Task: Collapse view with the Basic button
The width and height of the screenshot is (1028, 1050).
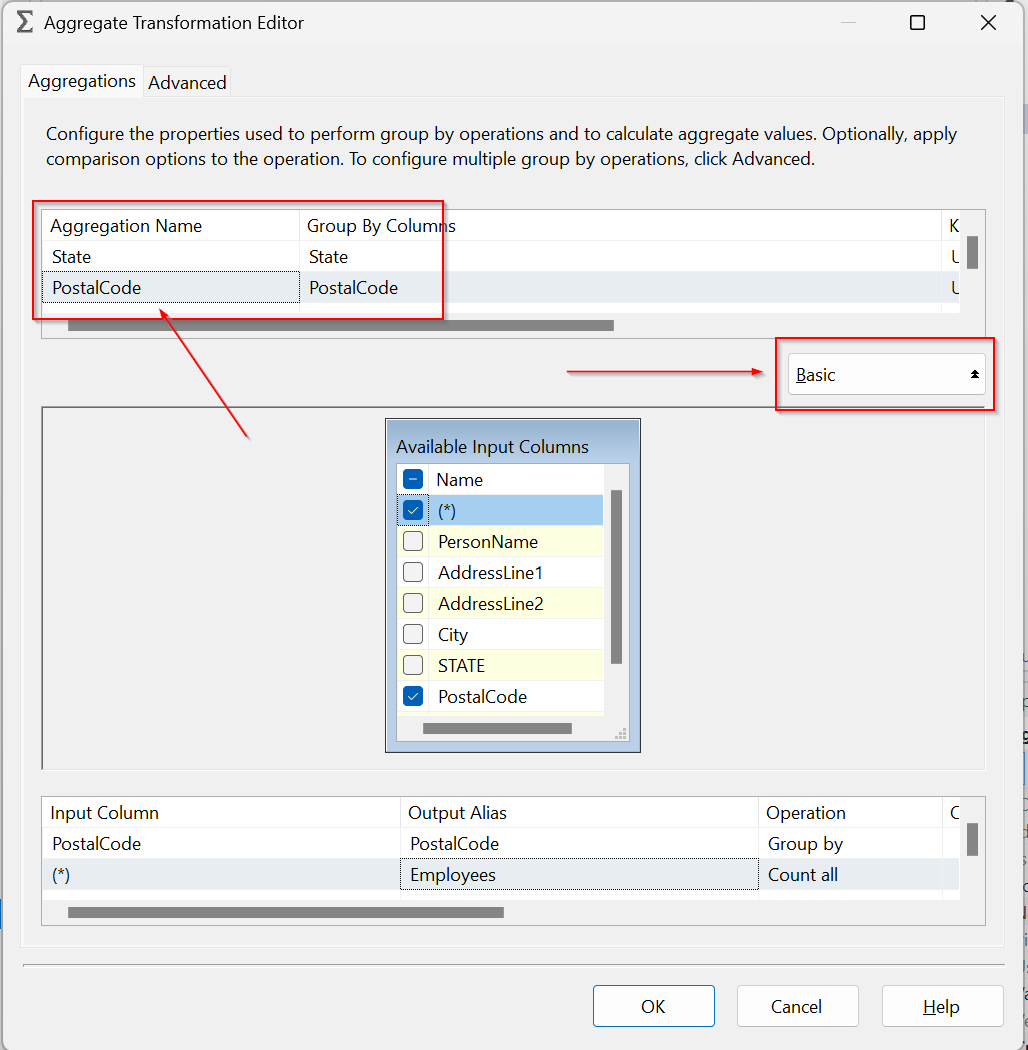Action: click(x=886, y=374)
